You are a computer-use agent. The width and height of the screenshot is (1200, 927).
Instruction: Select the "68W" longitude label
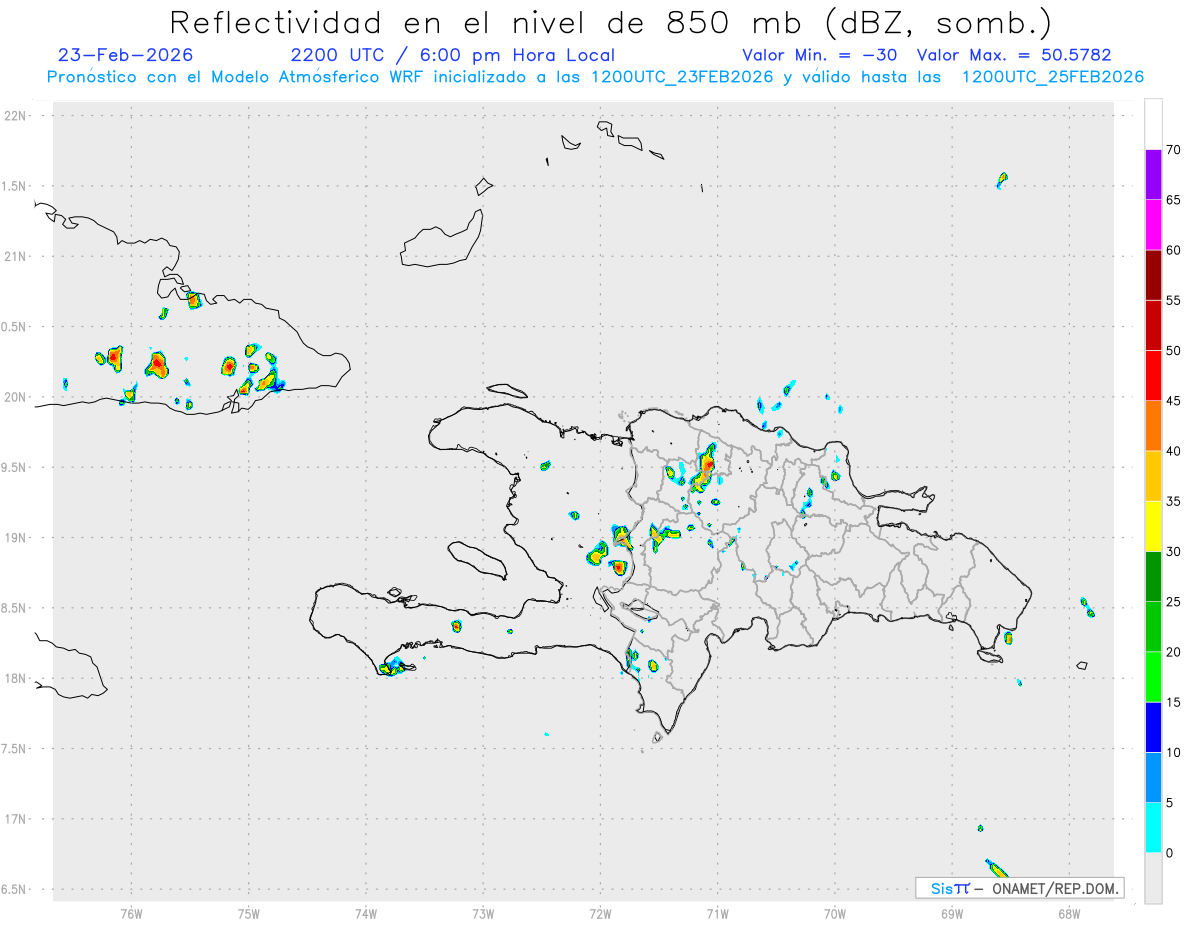click(x=1069, y=913)
